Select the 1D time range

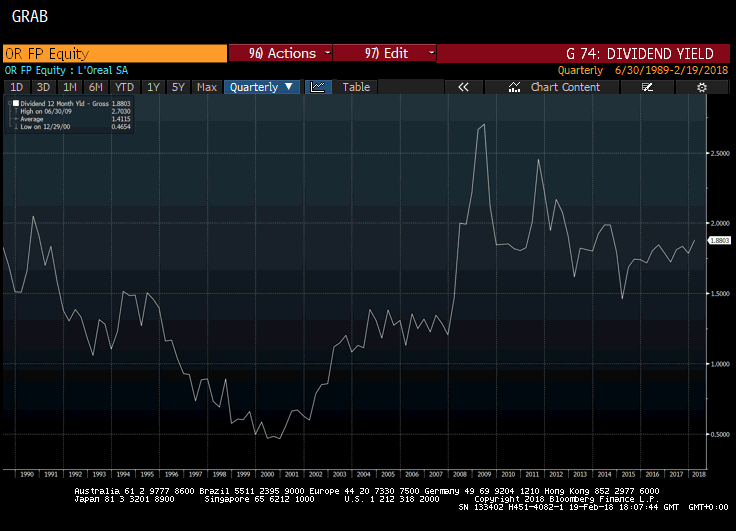pyautogui.click(x=17, y=87)
